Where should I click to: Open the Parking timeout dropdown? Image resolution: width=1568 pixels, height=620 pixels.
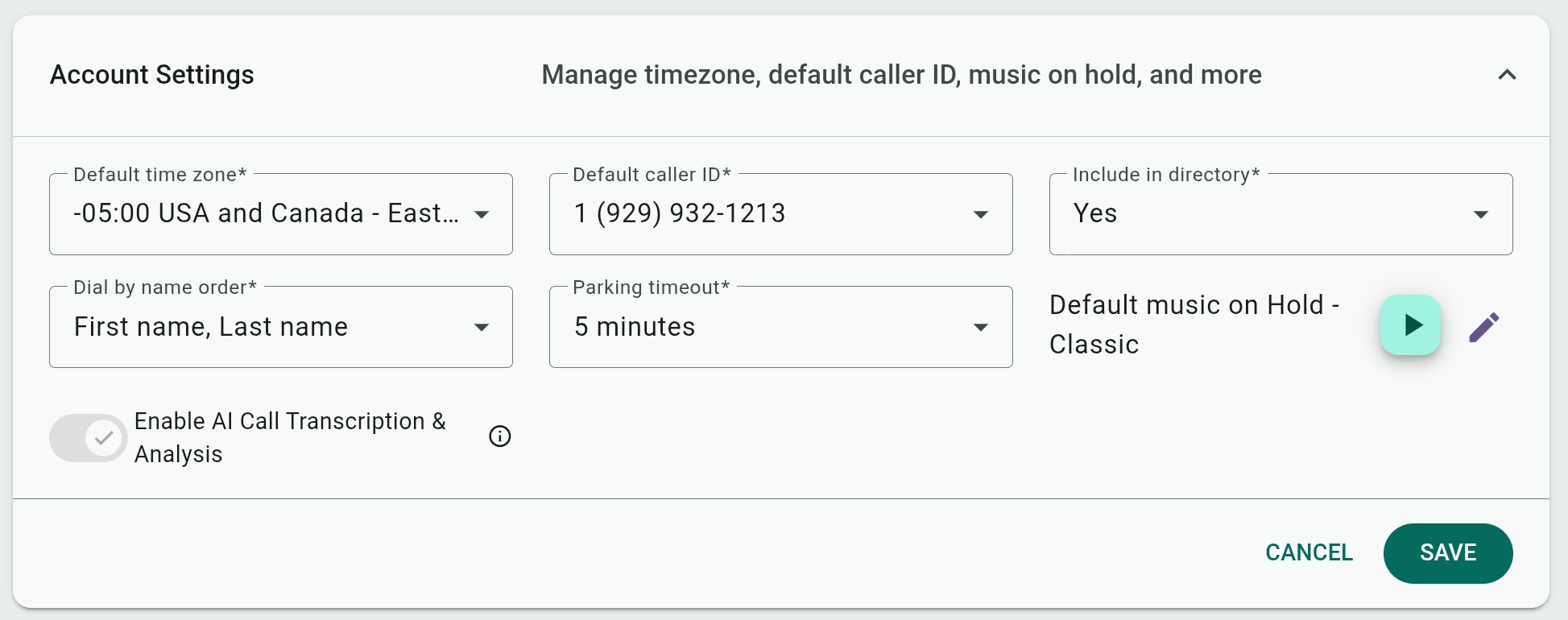click(x=765, y=327)
